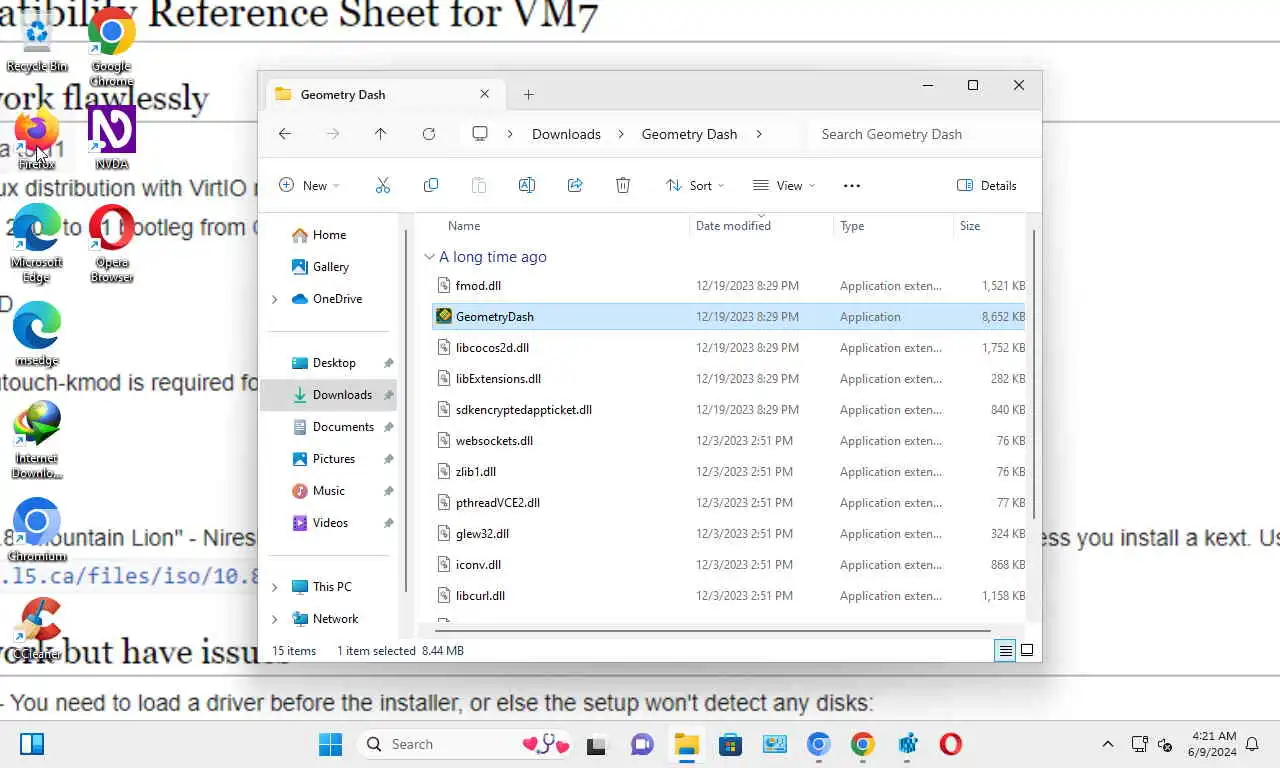Open Google Chrome desktop shortcut
Viewport: 1280px width, 768px height.
point(112,48)
